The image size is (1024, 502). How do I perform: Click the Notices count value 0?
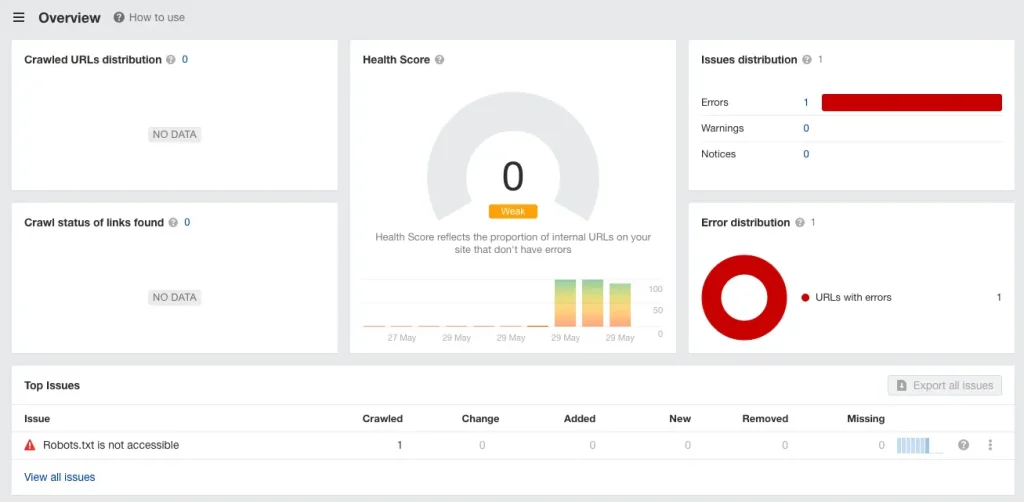point(806,154)
